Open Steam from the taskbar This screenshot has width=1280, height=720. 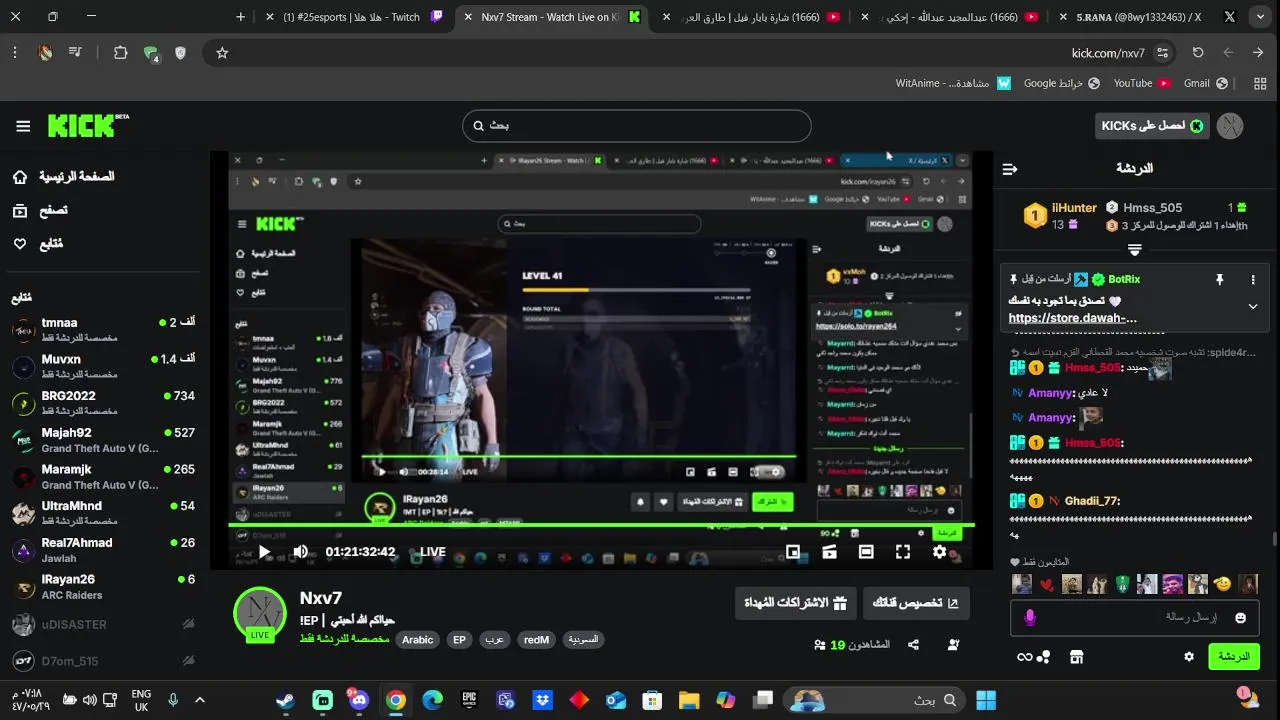[x=286, y=700]
